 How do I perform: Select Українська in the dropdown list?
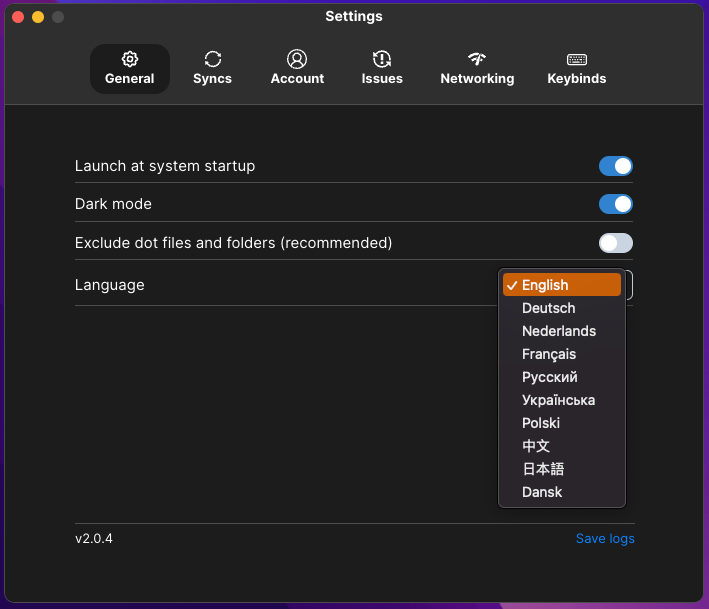tap(562, 400)
